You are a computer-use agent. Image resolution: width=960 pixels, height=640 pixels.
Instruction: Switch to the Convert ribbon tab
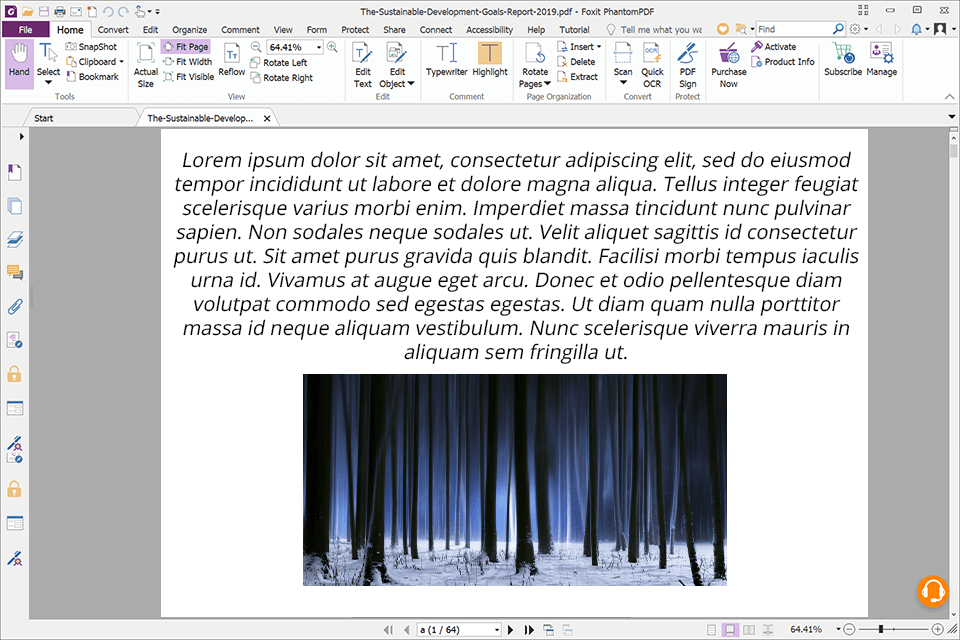coord(113,29)
